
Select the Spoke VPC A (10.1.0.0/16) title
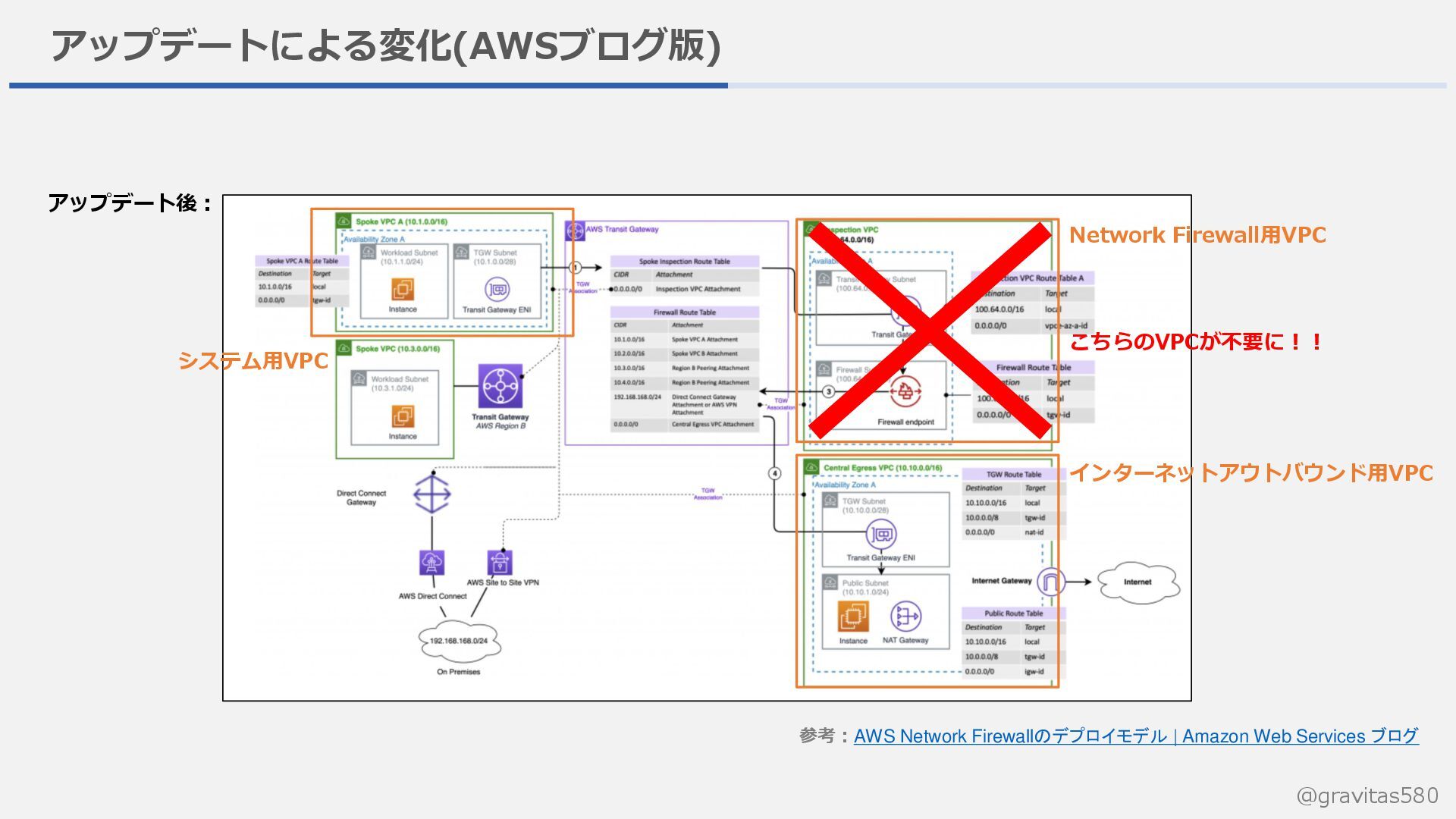pos(402,222)
